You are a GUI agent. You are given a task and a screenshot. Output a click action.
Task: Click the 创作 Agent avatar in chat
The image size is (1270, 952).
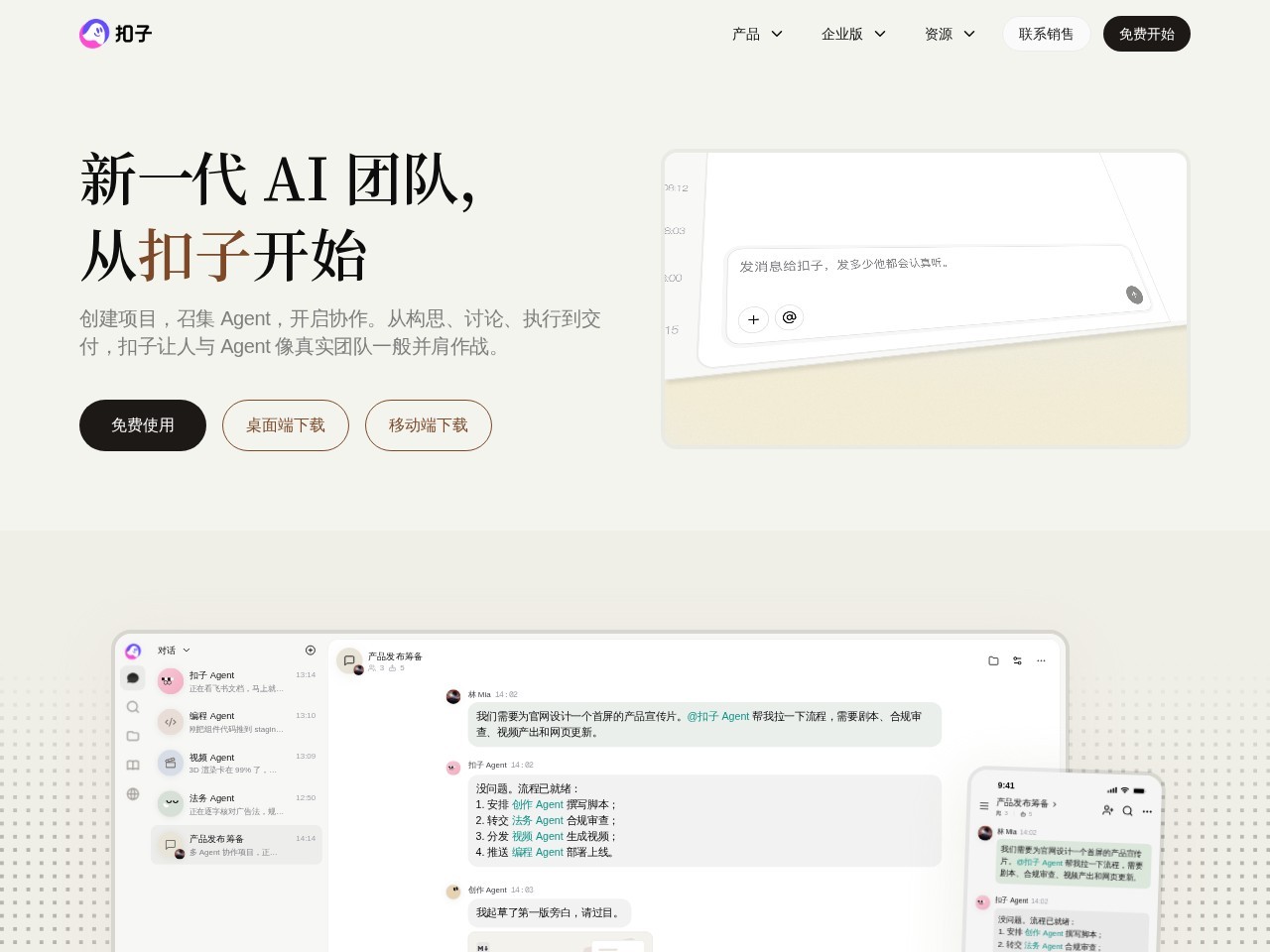tap(453, 892)
